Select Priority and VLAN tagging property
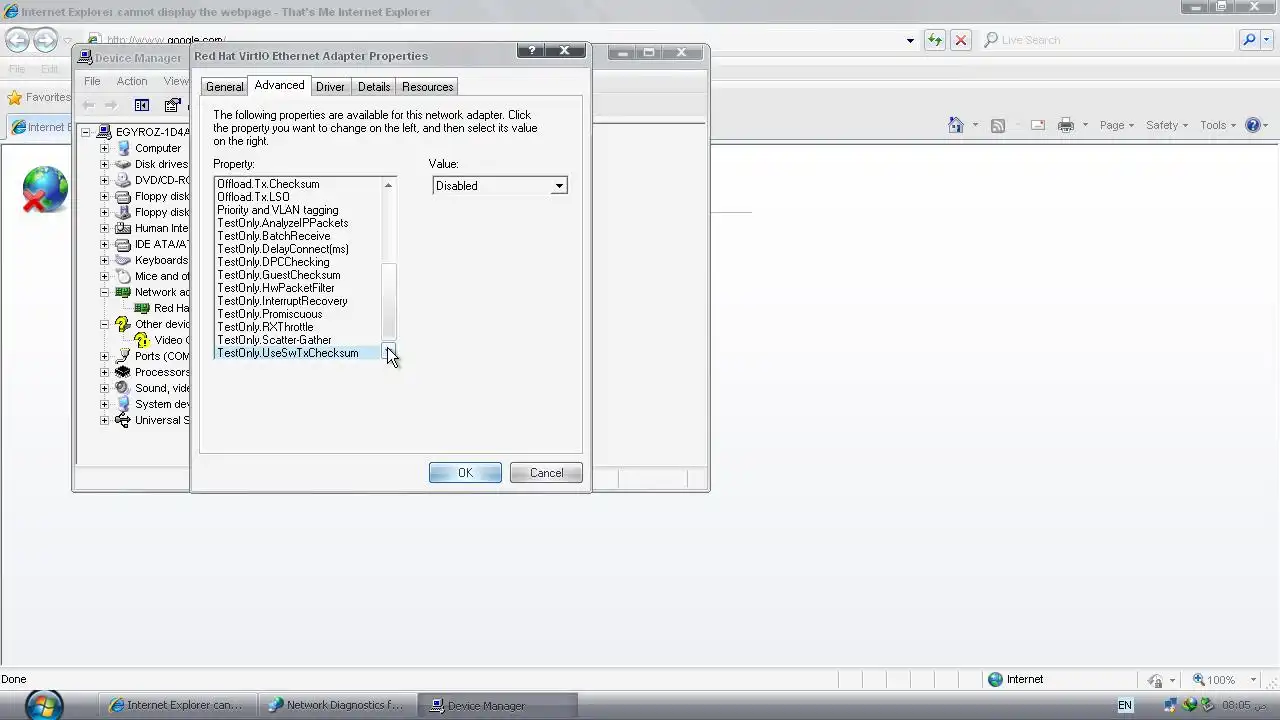Image resolution: width=1280 pixels, height=720 pixels. pos(277,210)
